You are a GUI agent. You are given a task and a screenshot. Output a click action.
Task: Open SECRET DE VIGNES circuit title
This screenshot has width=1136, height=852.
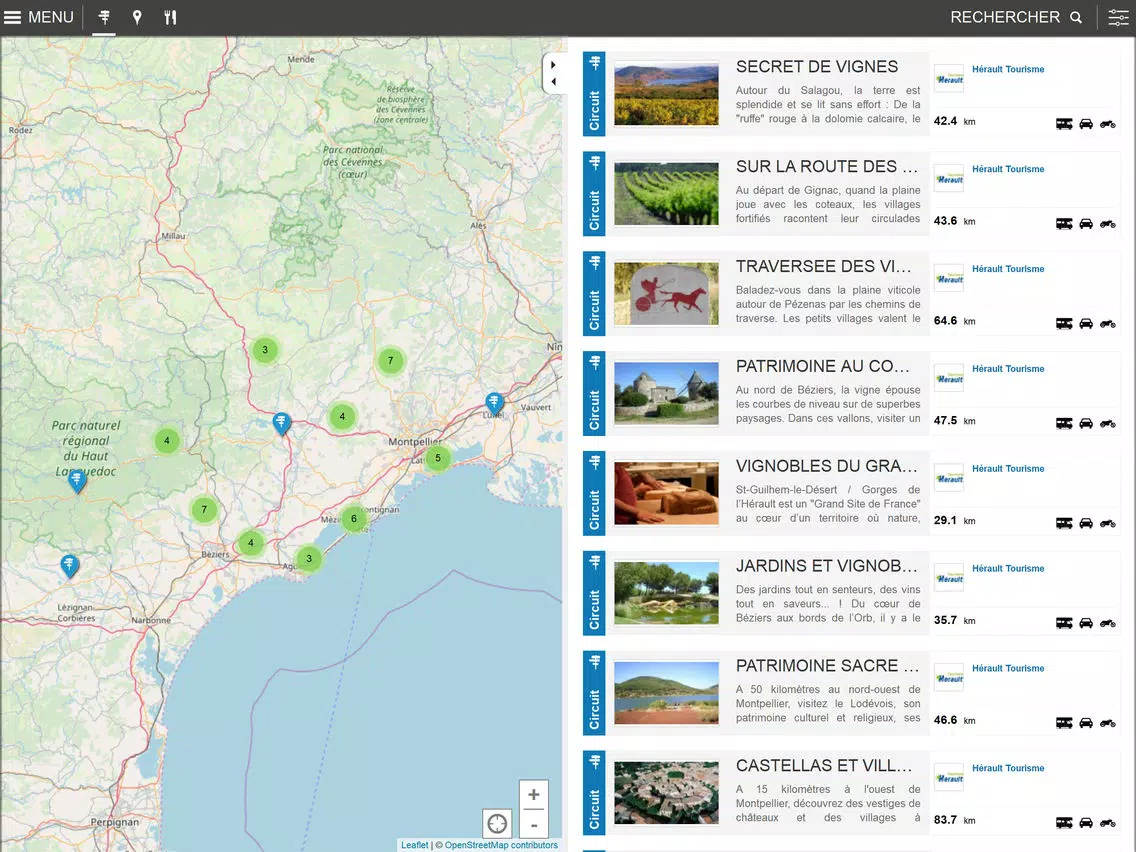816,67
